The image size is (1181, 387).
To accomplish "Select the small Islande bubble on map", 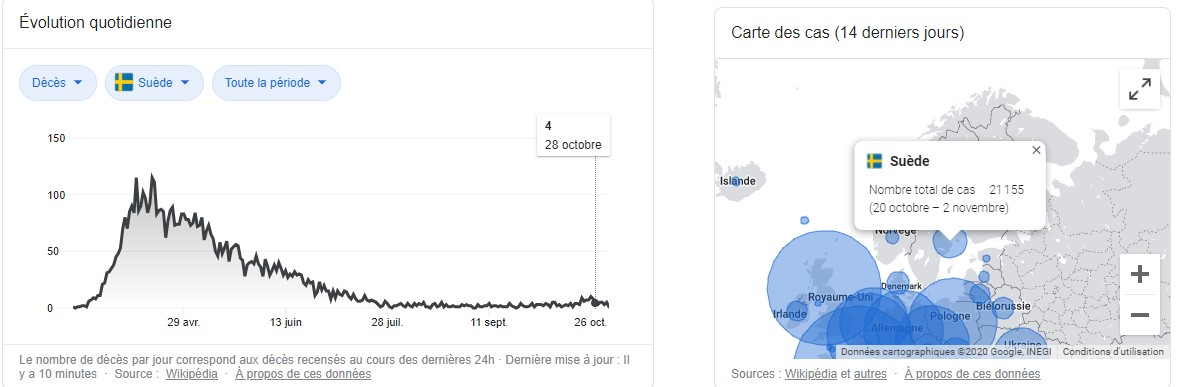I will click(x=737, y=181).
